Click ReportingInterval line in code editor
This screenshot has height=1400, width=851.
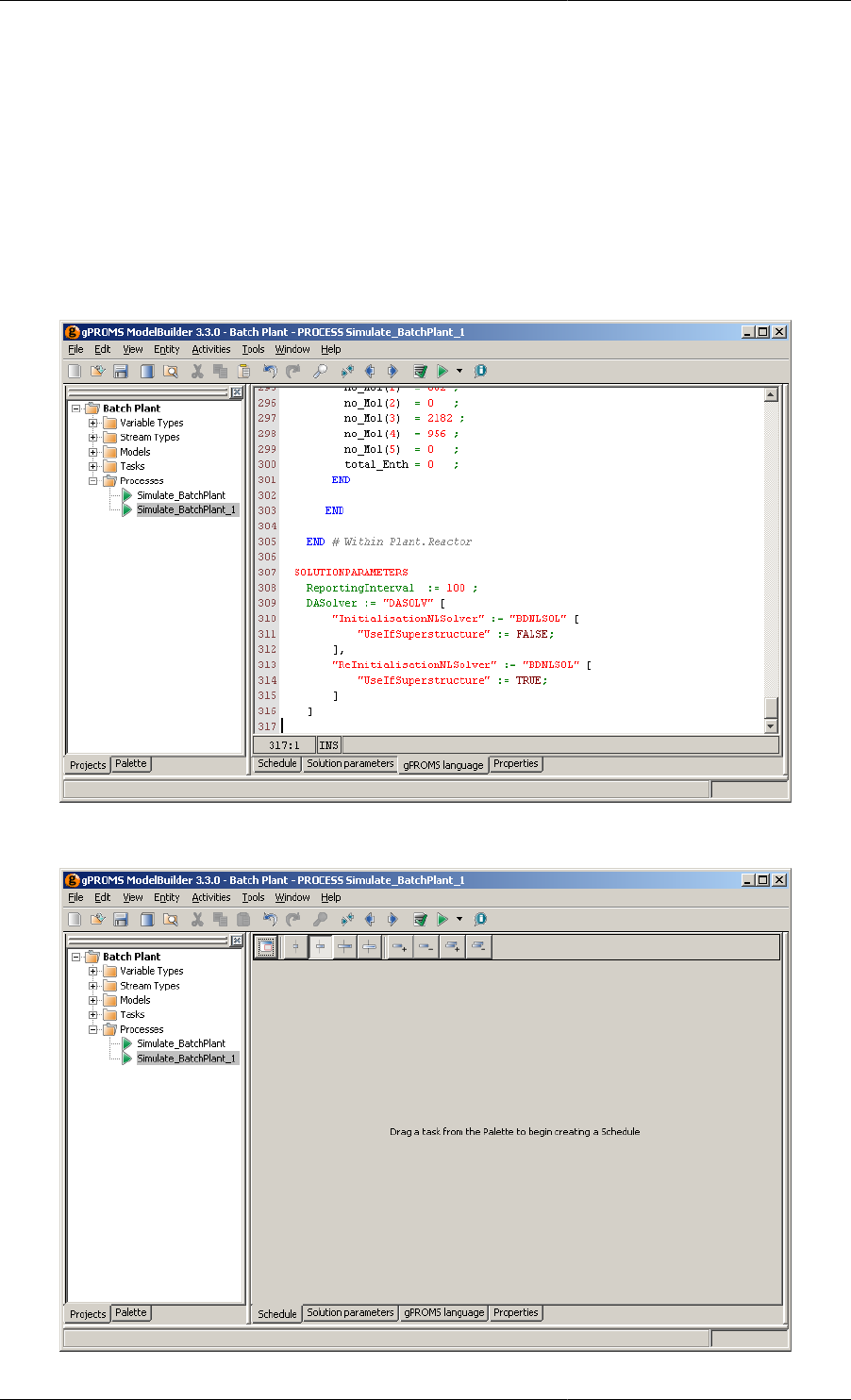click(392, 588)
